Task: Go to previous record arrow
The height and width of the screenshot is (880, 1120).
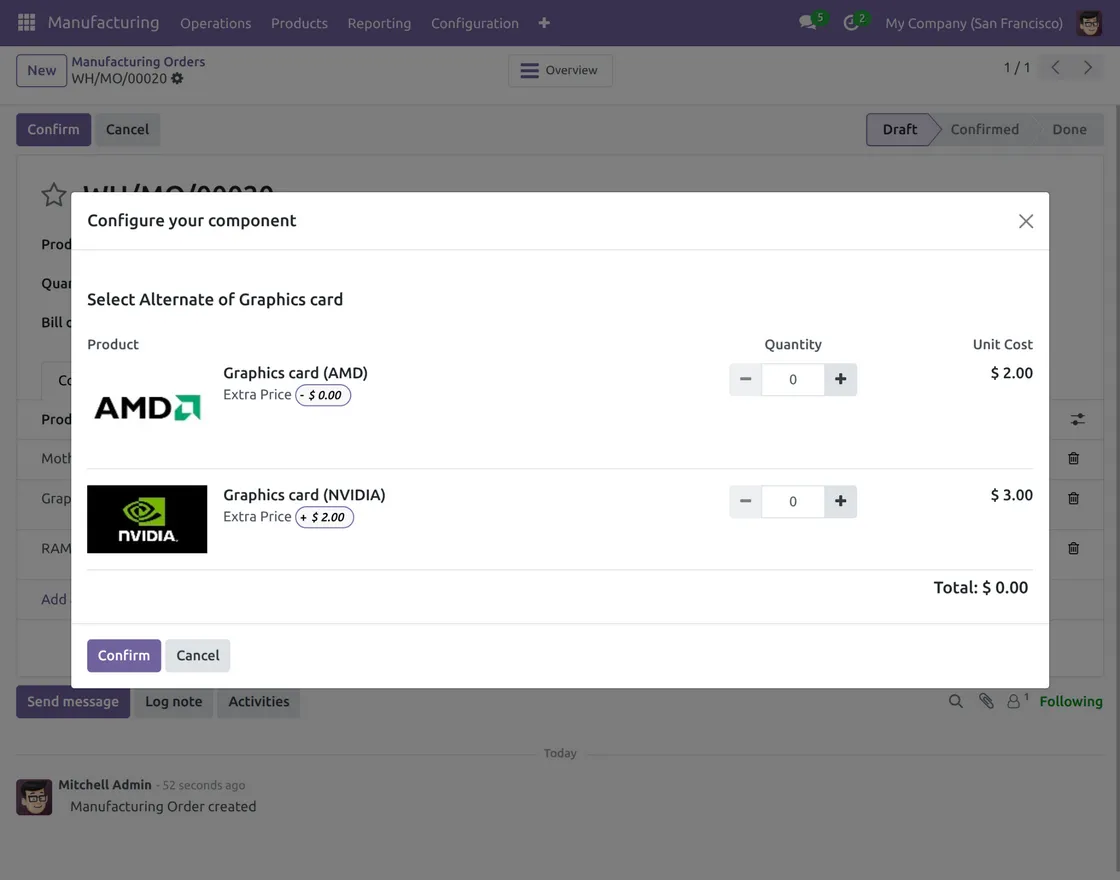Action: (1055, 68)
